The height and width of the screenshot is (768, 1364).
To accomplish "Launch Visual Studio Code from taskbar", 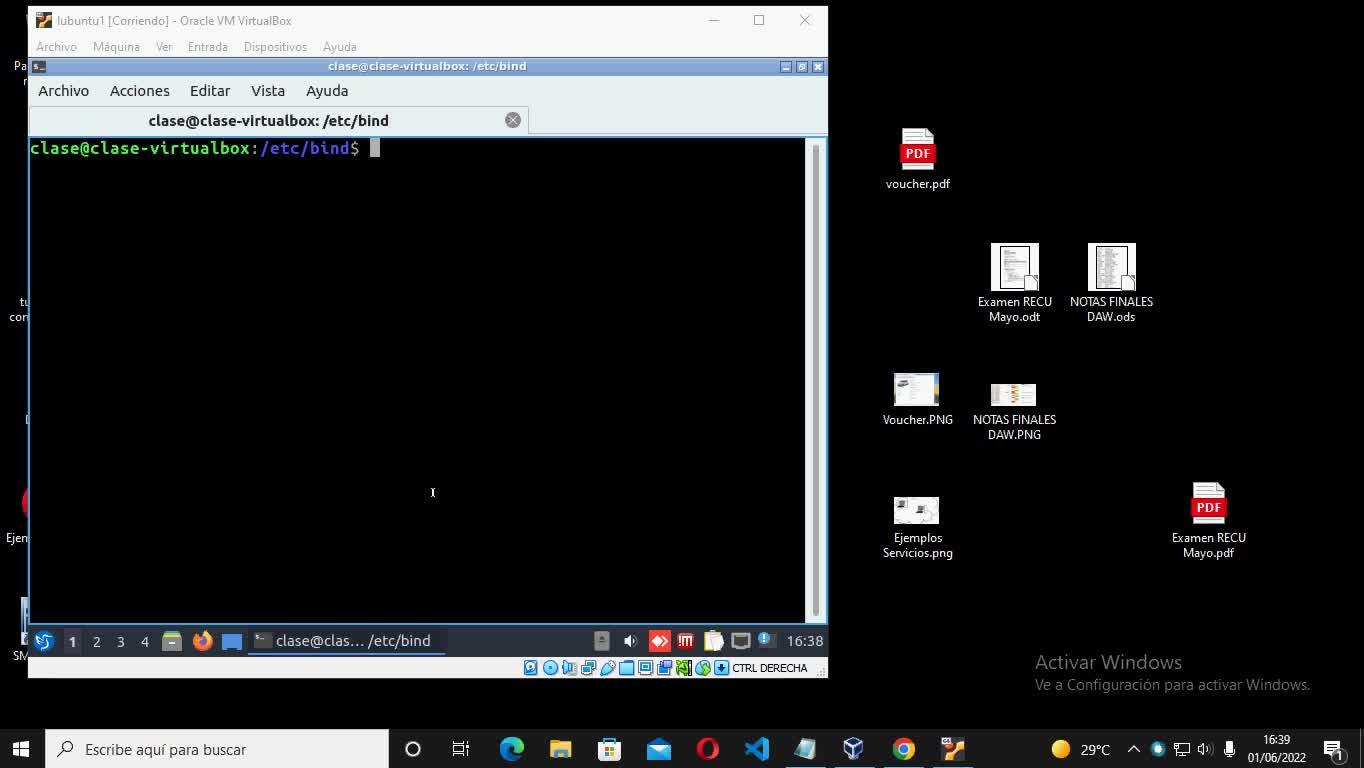I will [x=757, y=749].
